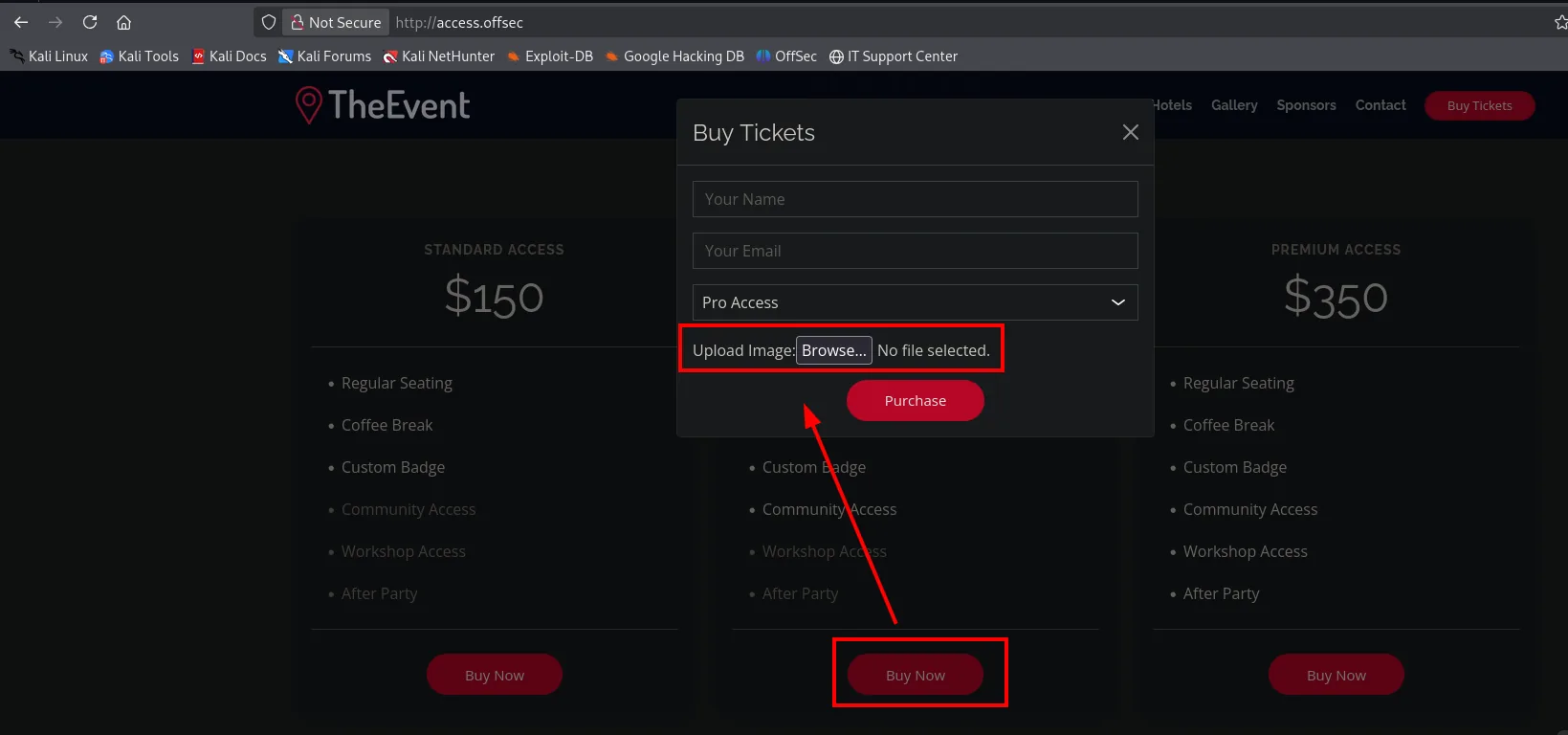Go to the browser home icon
Viewport: 1568px width, 735px height.
[x=123, y=22]
